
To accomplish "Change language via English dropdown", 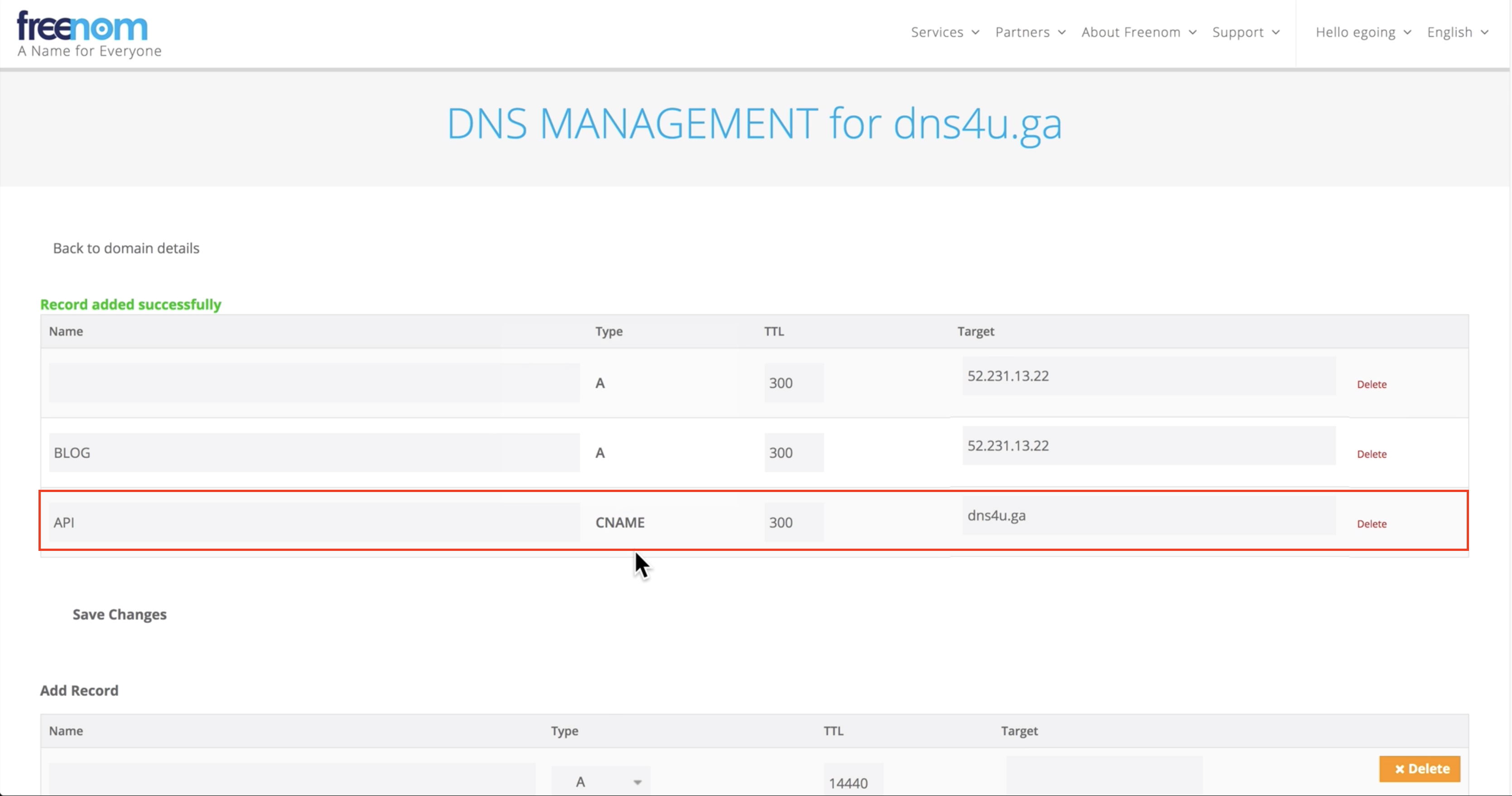I will (x=1457, y=32).
